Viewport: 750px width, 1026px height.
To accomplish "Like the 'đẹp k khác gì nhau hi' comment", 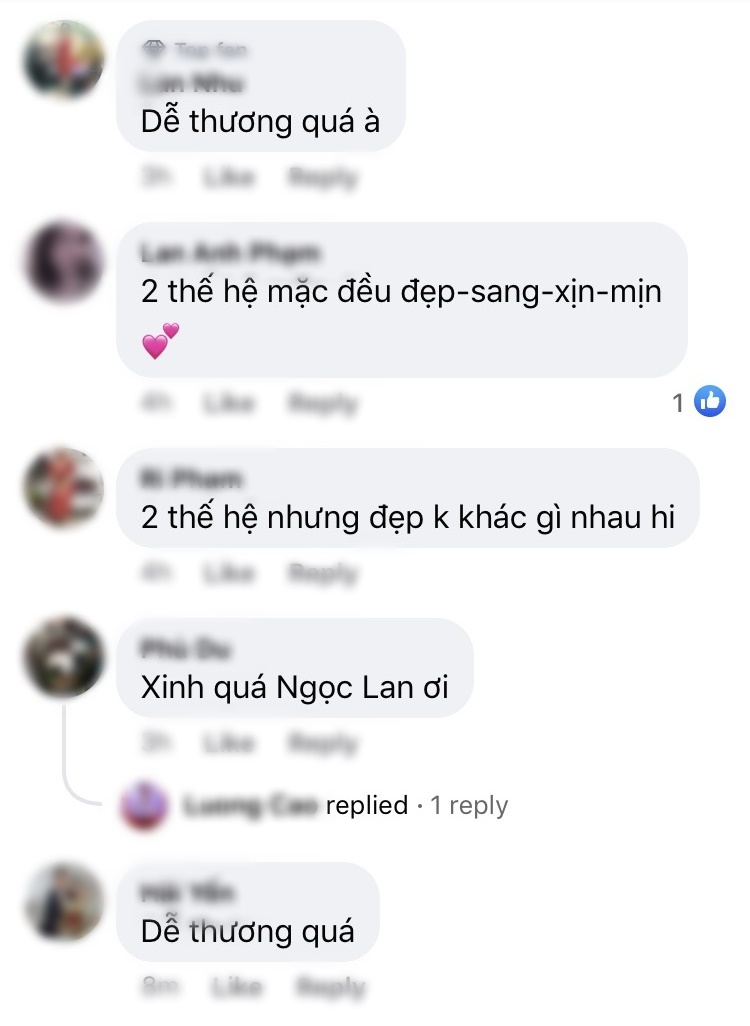I will 228,573.
